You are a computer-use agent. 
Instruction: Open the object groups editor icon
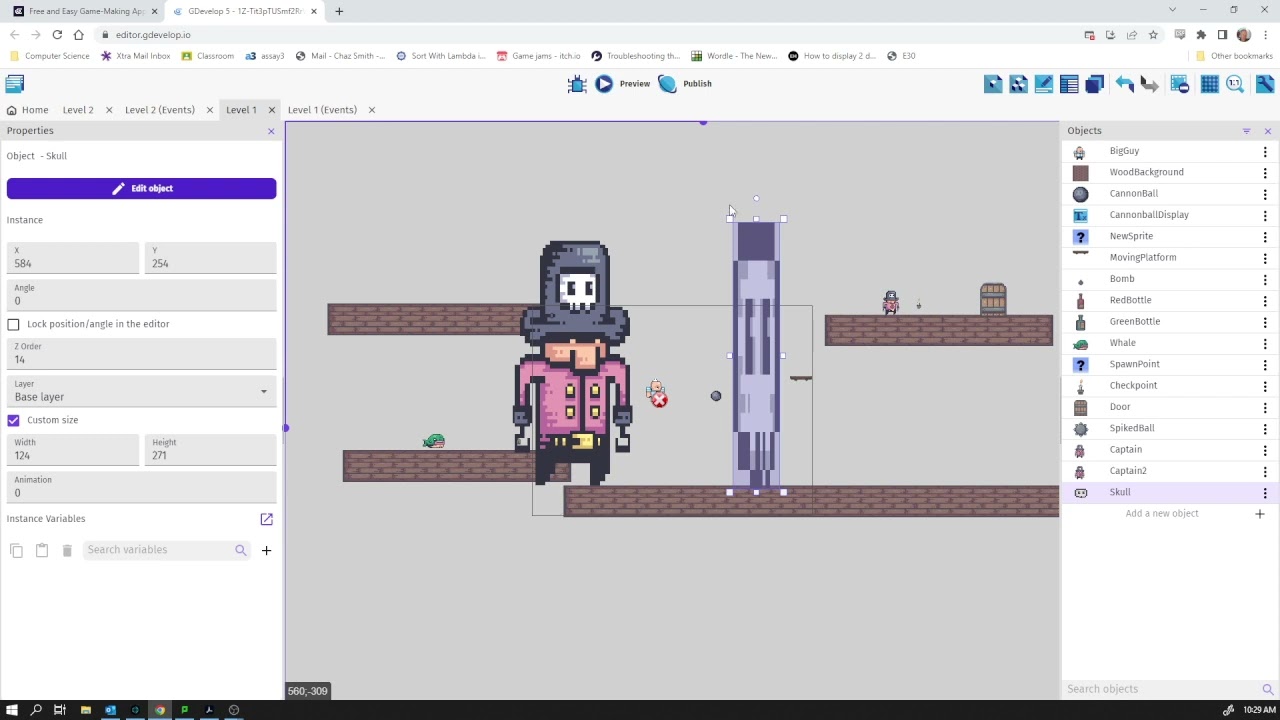click(x=1018, y=84)
